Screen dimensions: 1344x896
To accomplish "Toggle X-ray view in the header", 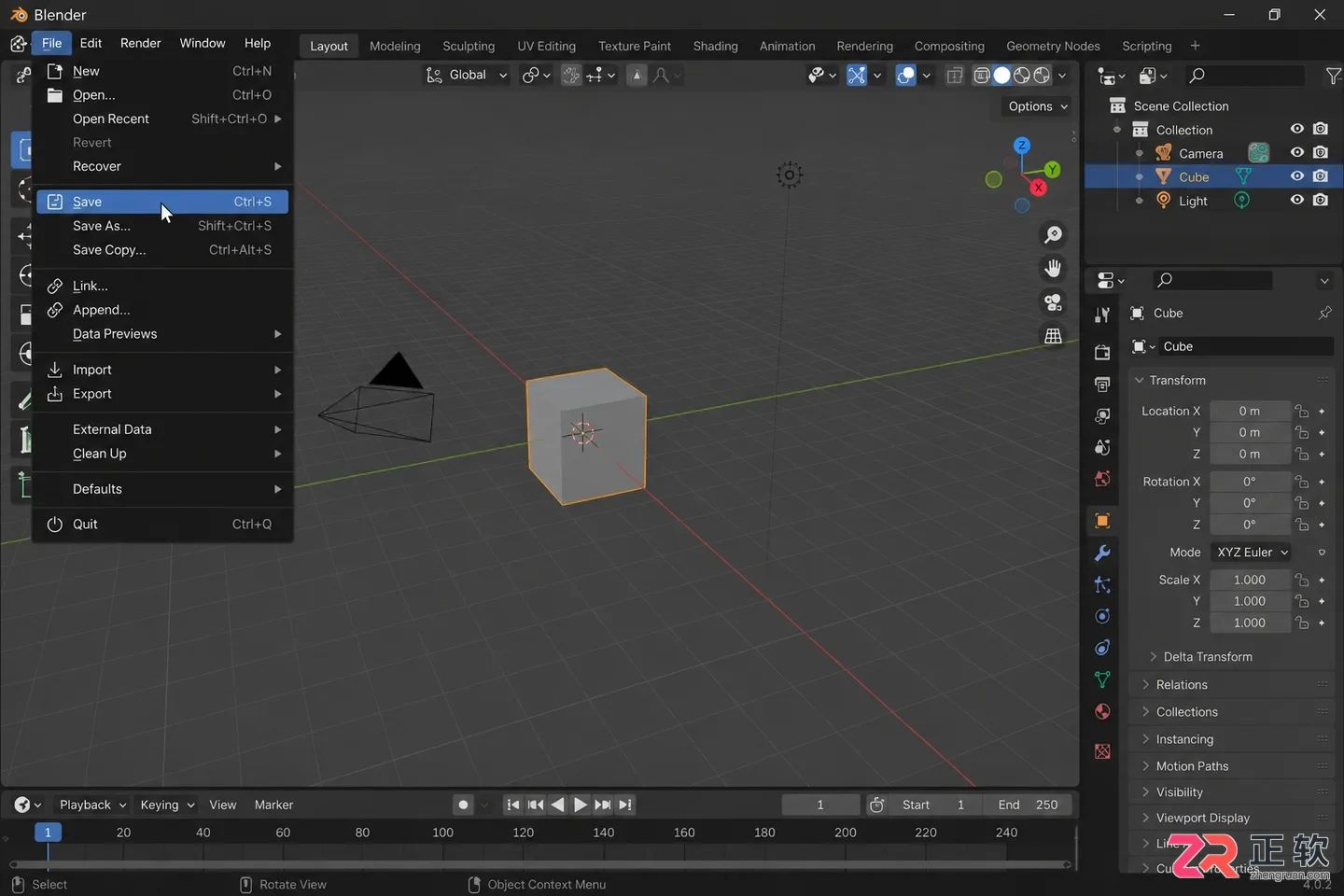I will coord(954,76).
